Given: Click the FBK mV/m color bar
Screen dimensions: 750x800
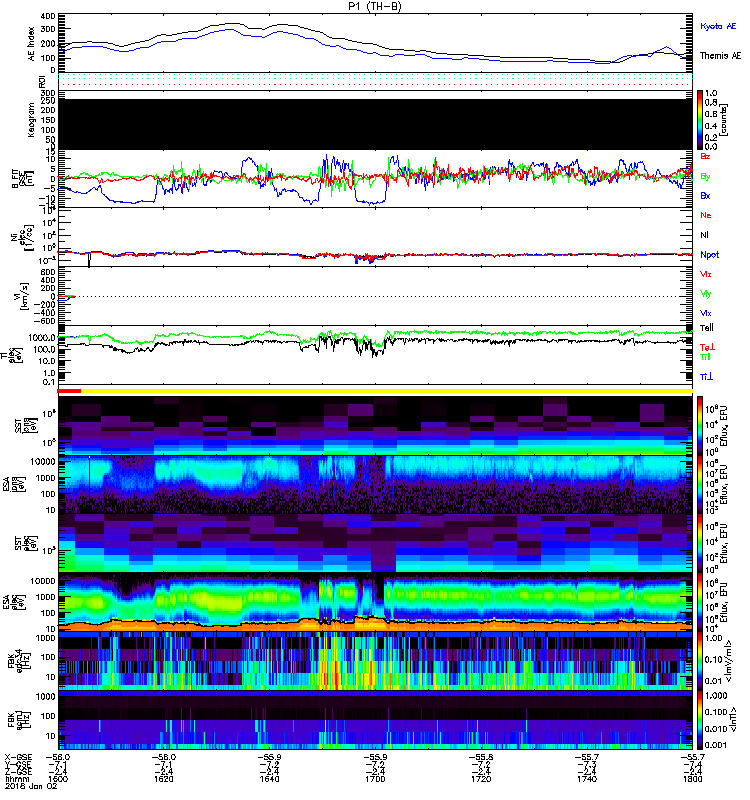Looking at the screenshot, I should (700, 661).
